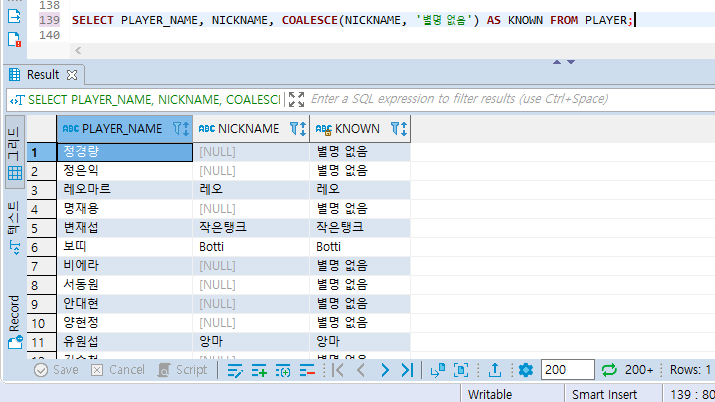Click the PLAYER_NAME cell 정경량

pos(124,152)
